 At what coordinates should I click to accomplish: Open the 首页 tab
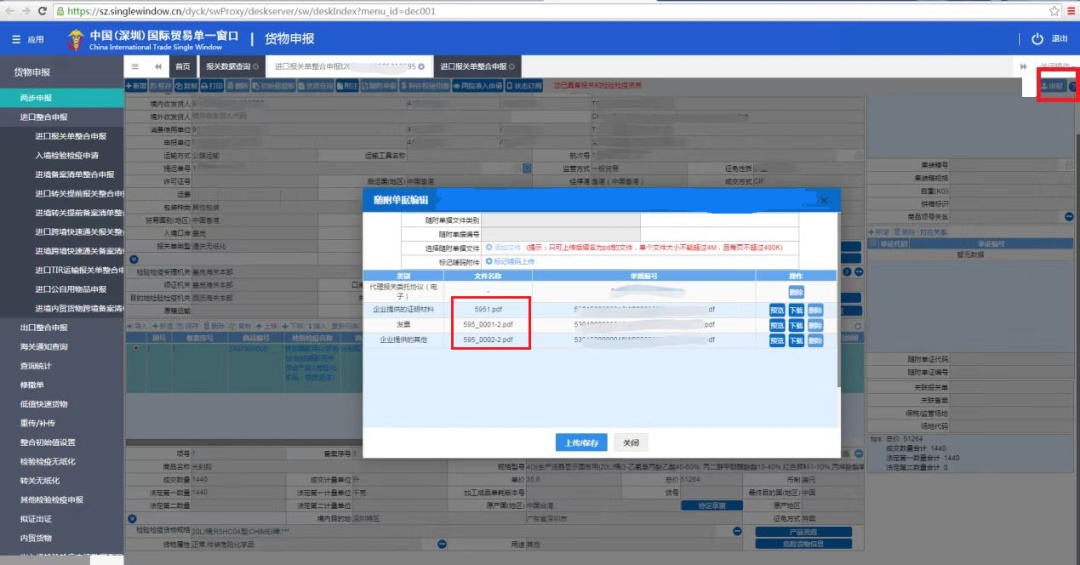[182, 67]
